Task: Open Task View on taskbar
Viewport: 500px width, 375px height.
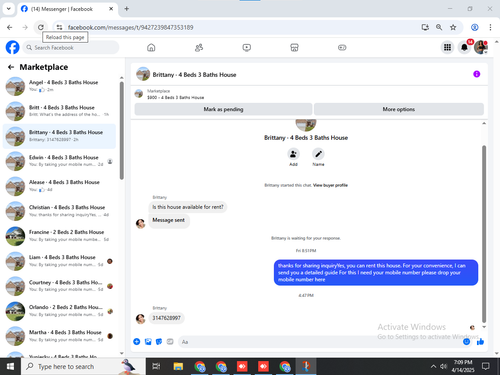Action: [156, 366]
